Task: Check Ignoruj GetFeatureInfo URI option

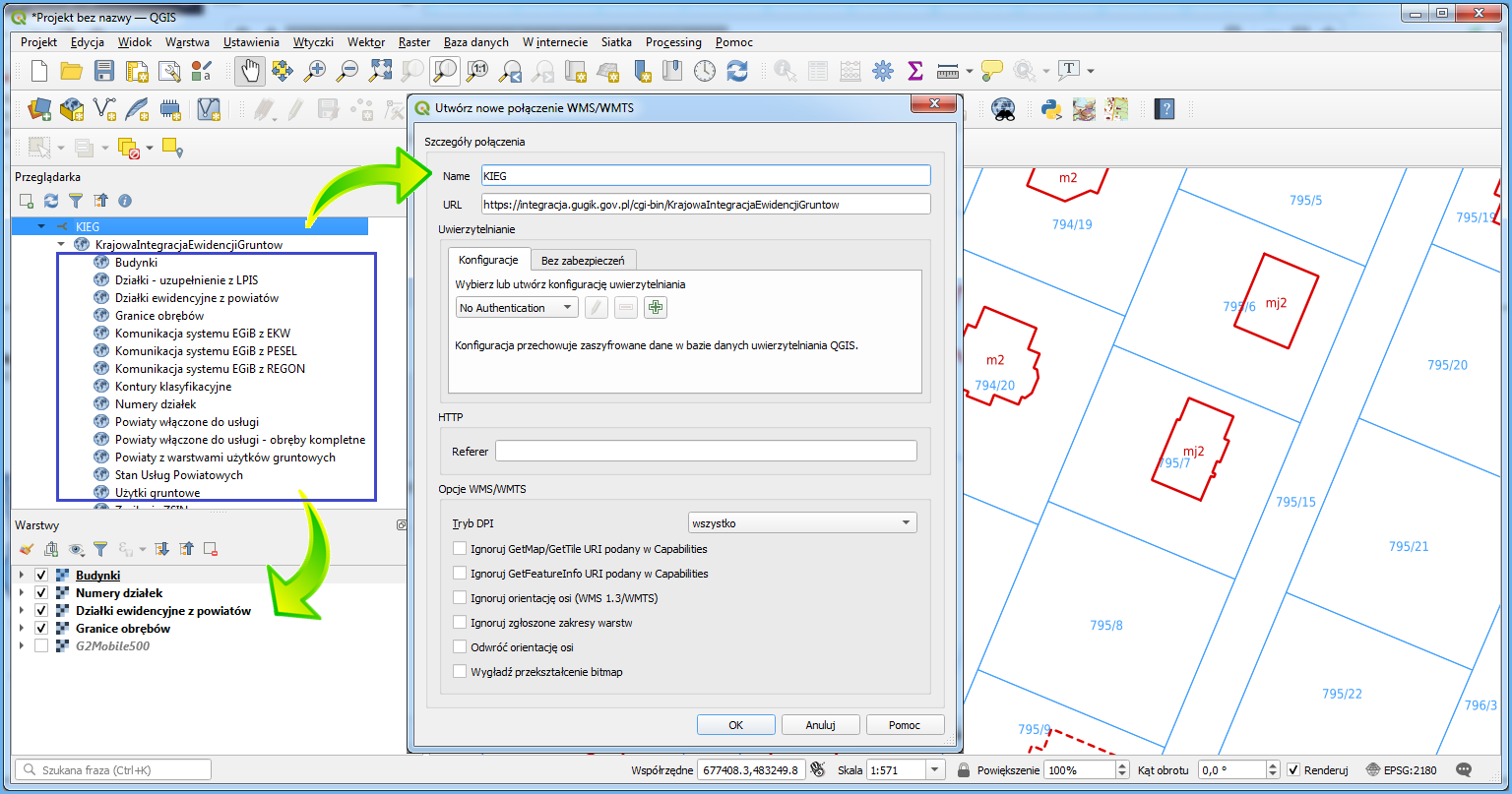Action: (x=460, y=573)
